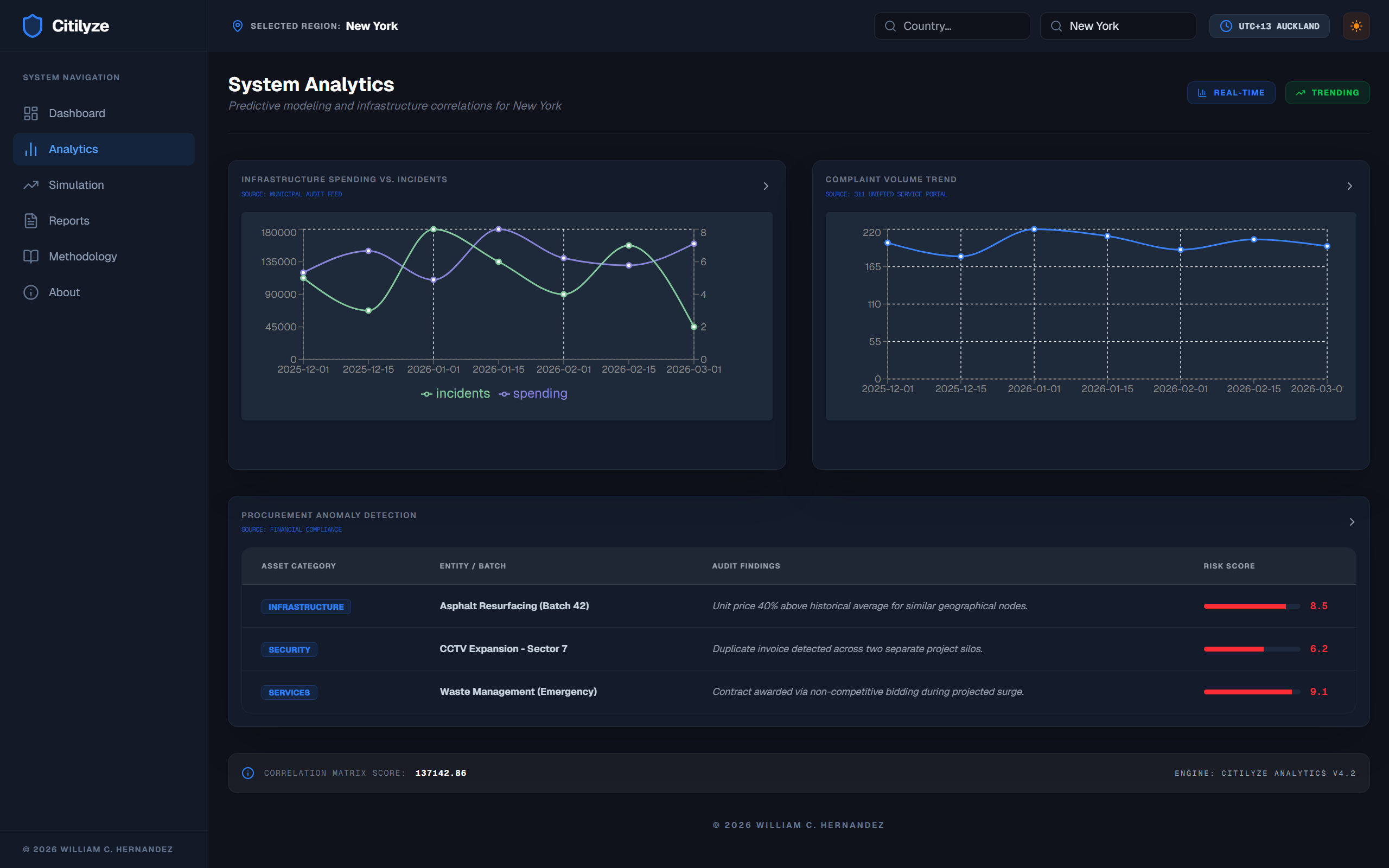The width and height of the screenshot is (1389, 868).
Task: Toggle light theme with the sun icon
Action: coord(1356,26)
